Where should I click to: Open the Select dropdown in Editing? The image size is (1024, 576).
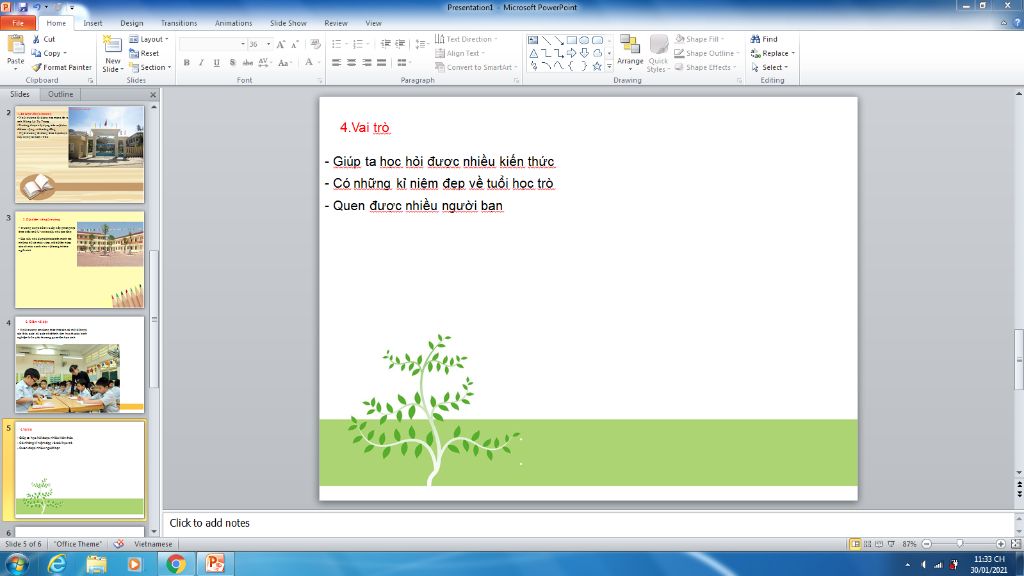(x=770, y=67)
